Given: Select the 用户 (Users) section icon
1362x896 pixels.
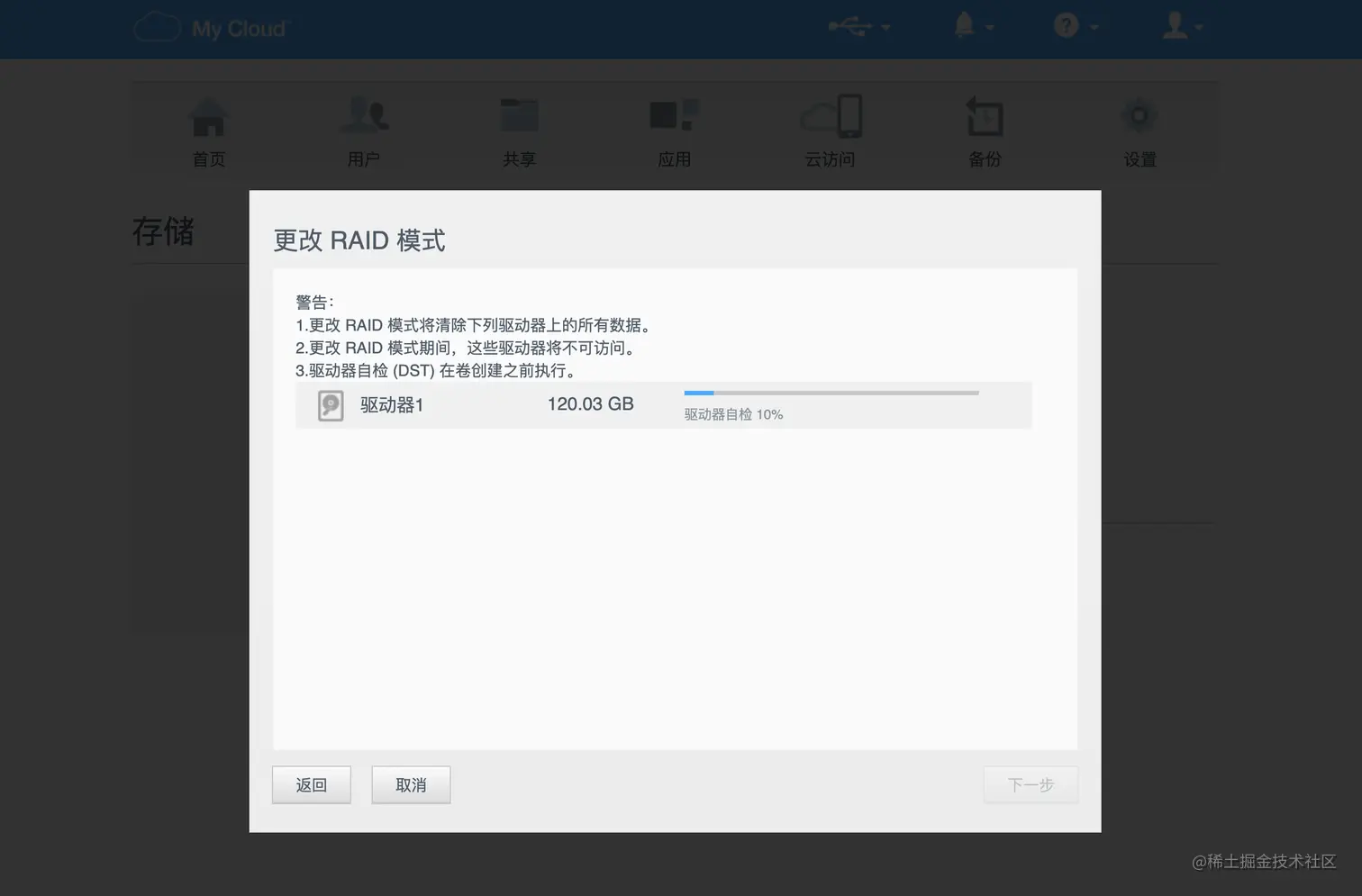Looking at the screenshot, I should [x=363, y=130].
